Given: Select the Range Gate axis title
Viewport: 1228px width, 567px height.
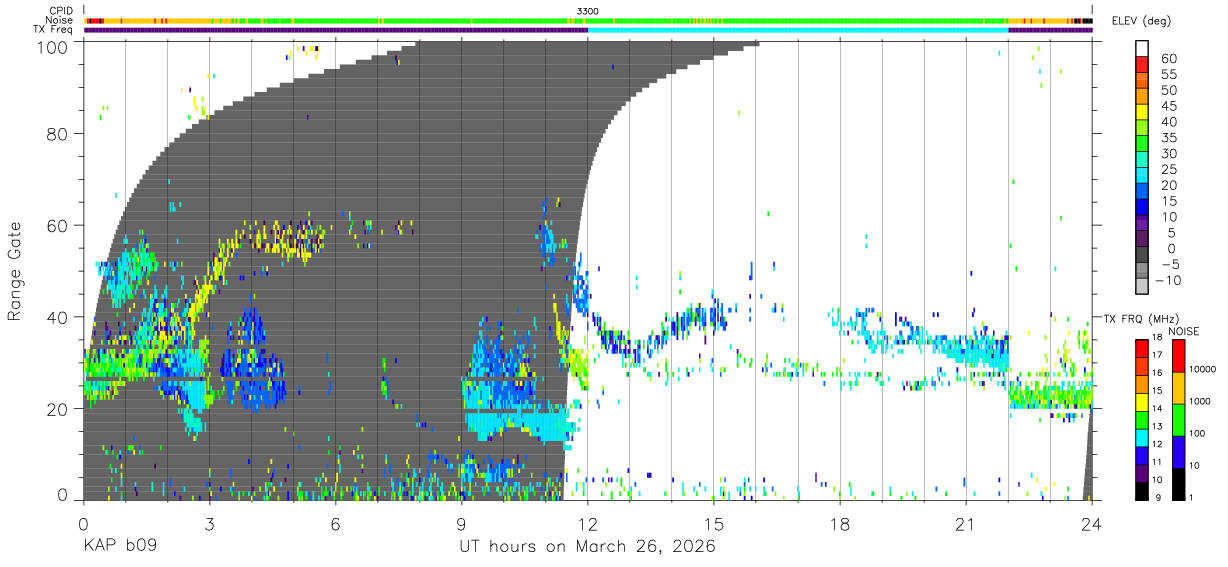Looking at the screenshot, I should 16,271.
